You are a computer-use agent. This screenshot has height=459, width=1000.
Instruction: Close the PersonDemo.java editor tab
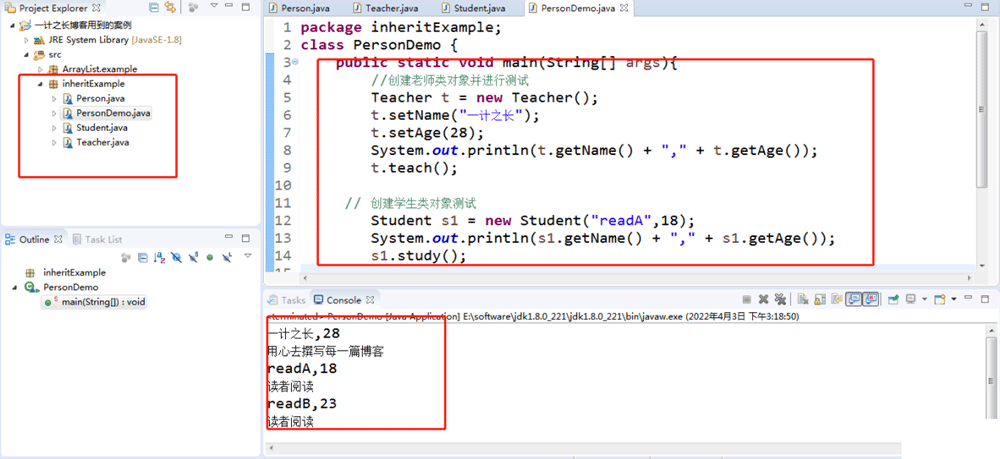pyautogui.click(x=624, y=8)
